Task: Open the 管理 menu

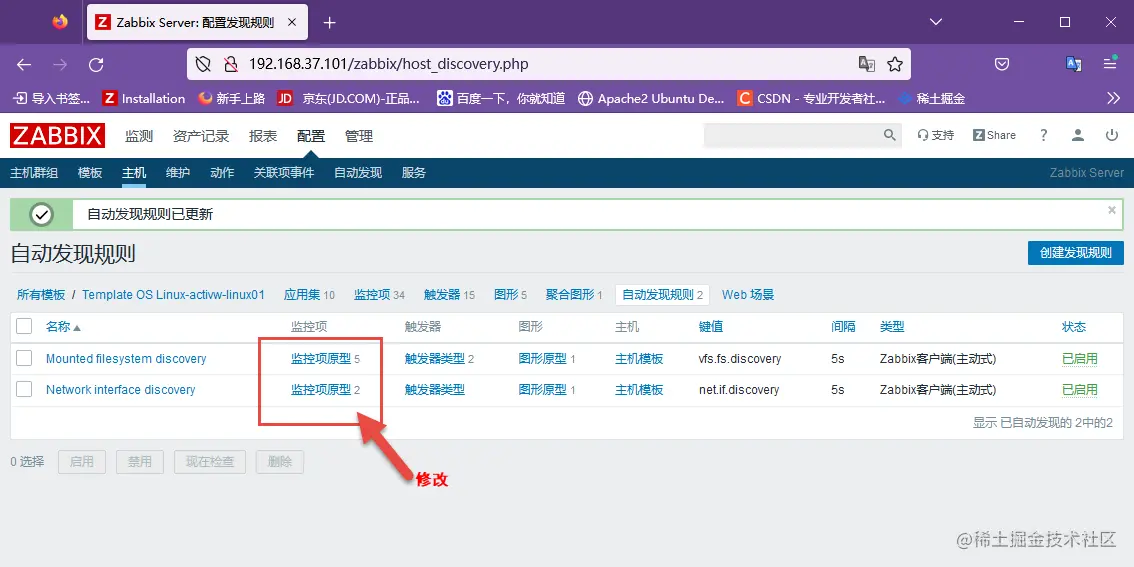Action: tap(359, 136)
